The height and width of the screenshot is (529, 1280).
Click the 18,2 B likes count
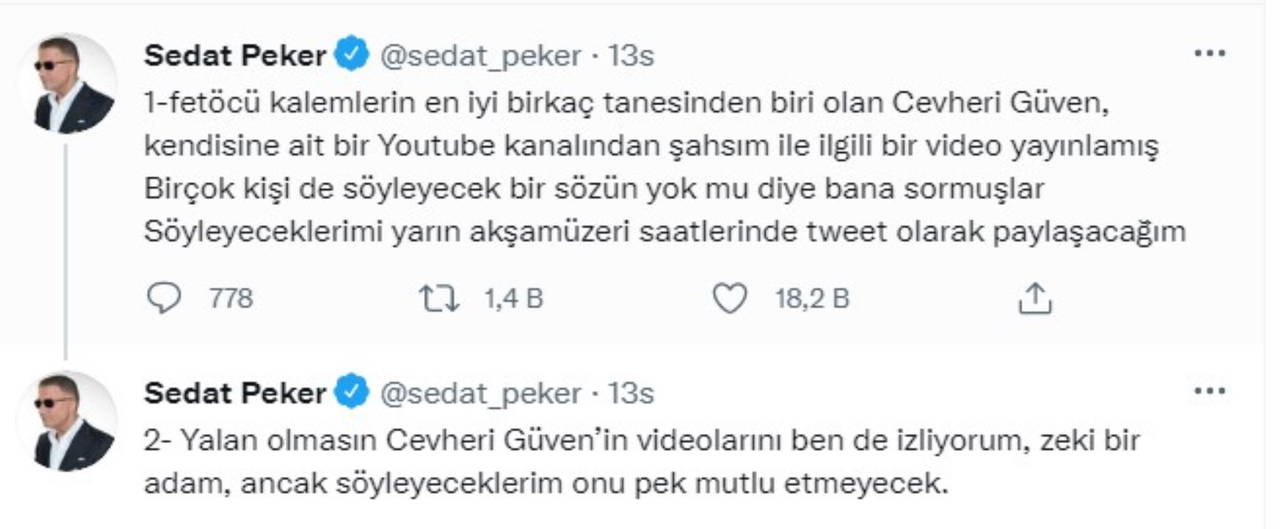tap(812, 298)
